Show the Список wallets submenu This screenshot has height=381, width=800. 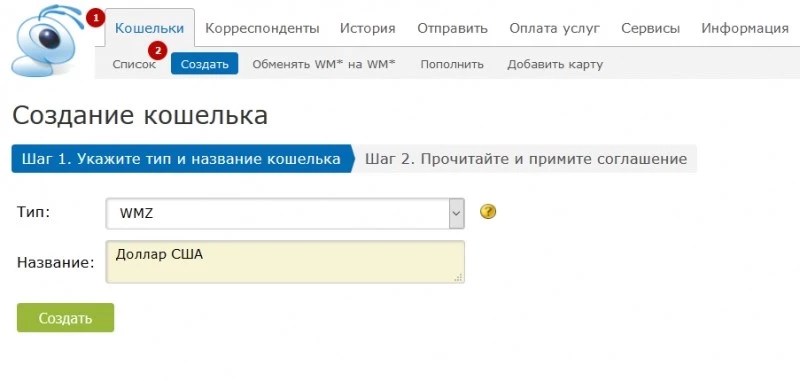point(134,65)
